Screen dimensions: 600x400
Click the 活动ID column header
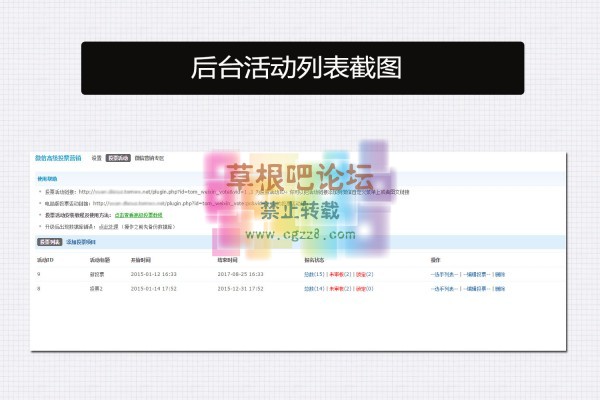[x=45, y=260]
